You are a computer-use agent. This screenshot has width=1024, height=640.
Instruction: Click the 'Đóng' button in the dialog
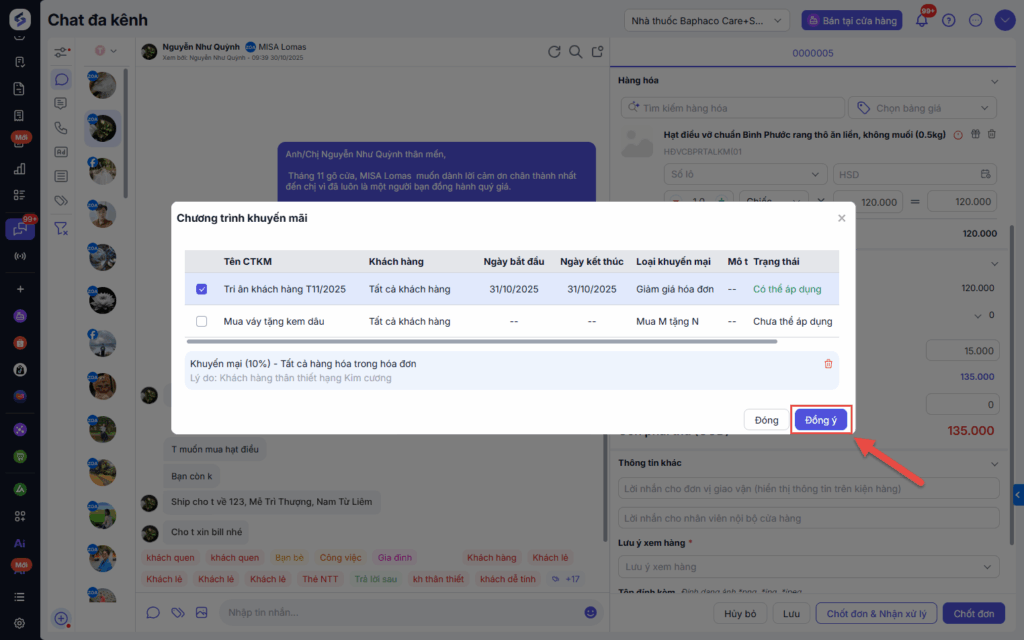766,420
